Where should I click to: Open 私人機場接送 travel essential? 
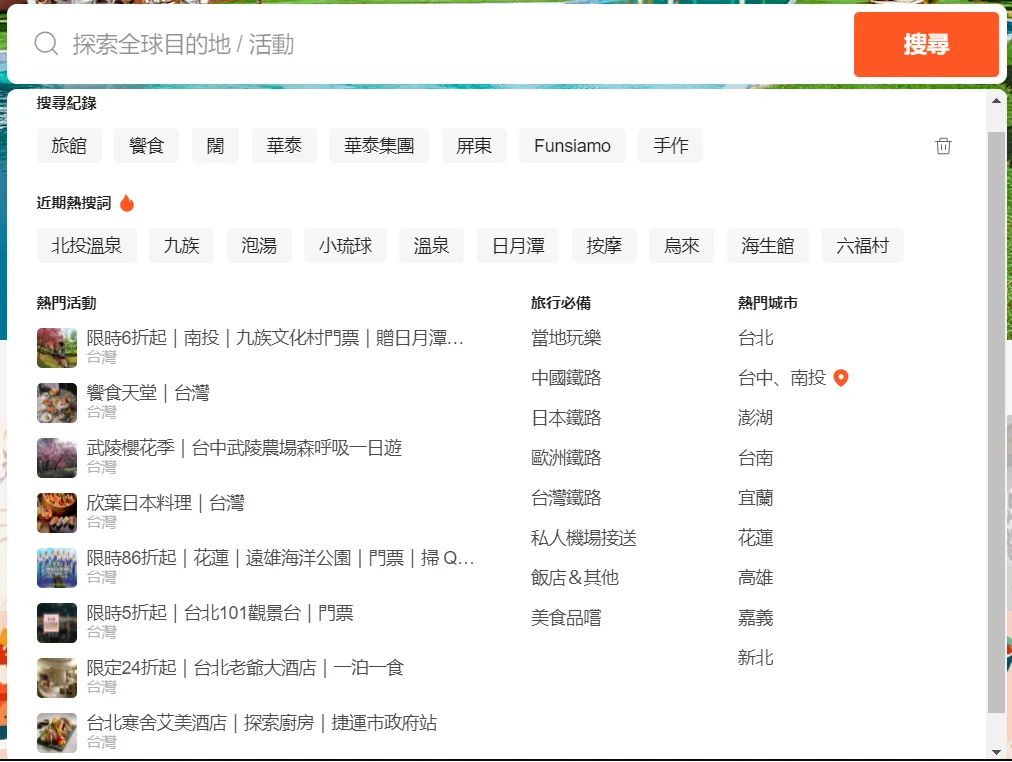(583, 538)
